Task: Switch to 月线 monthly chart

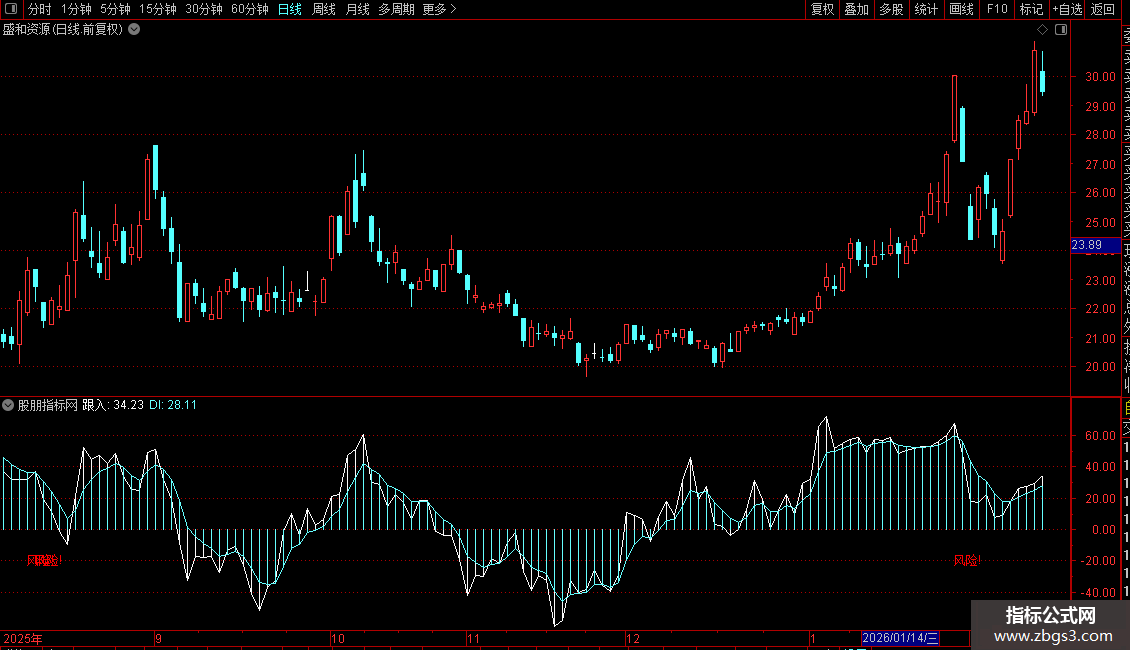Action: point(357,9)
